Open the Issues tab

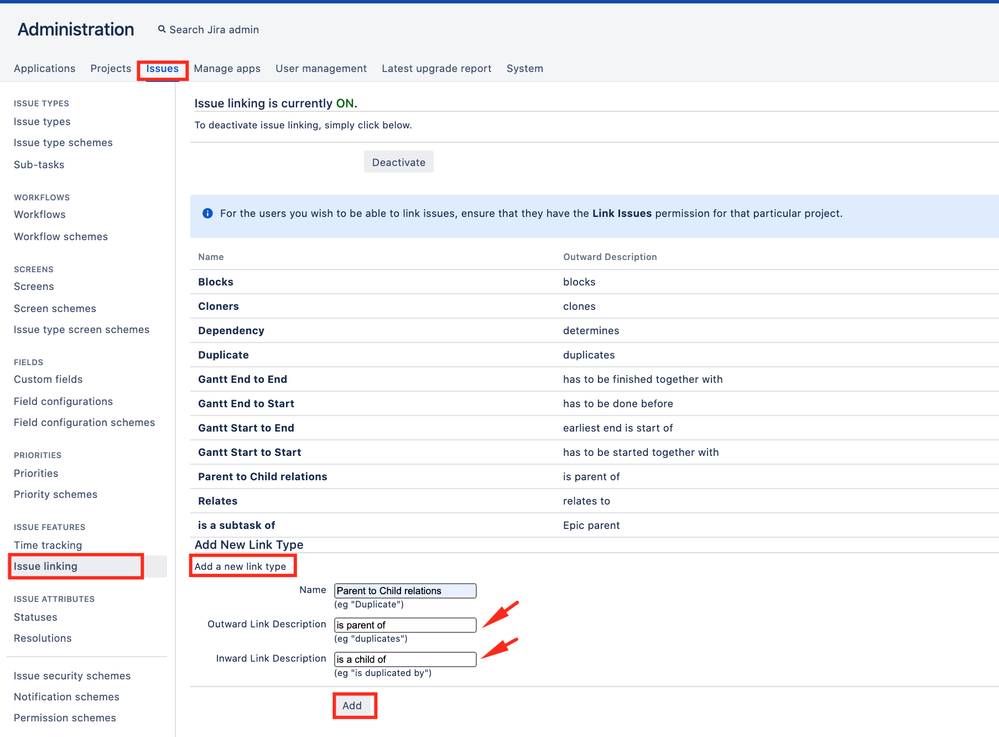tap(162, 69)
